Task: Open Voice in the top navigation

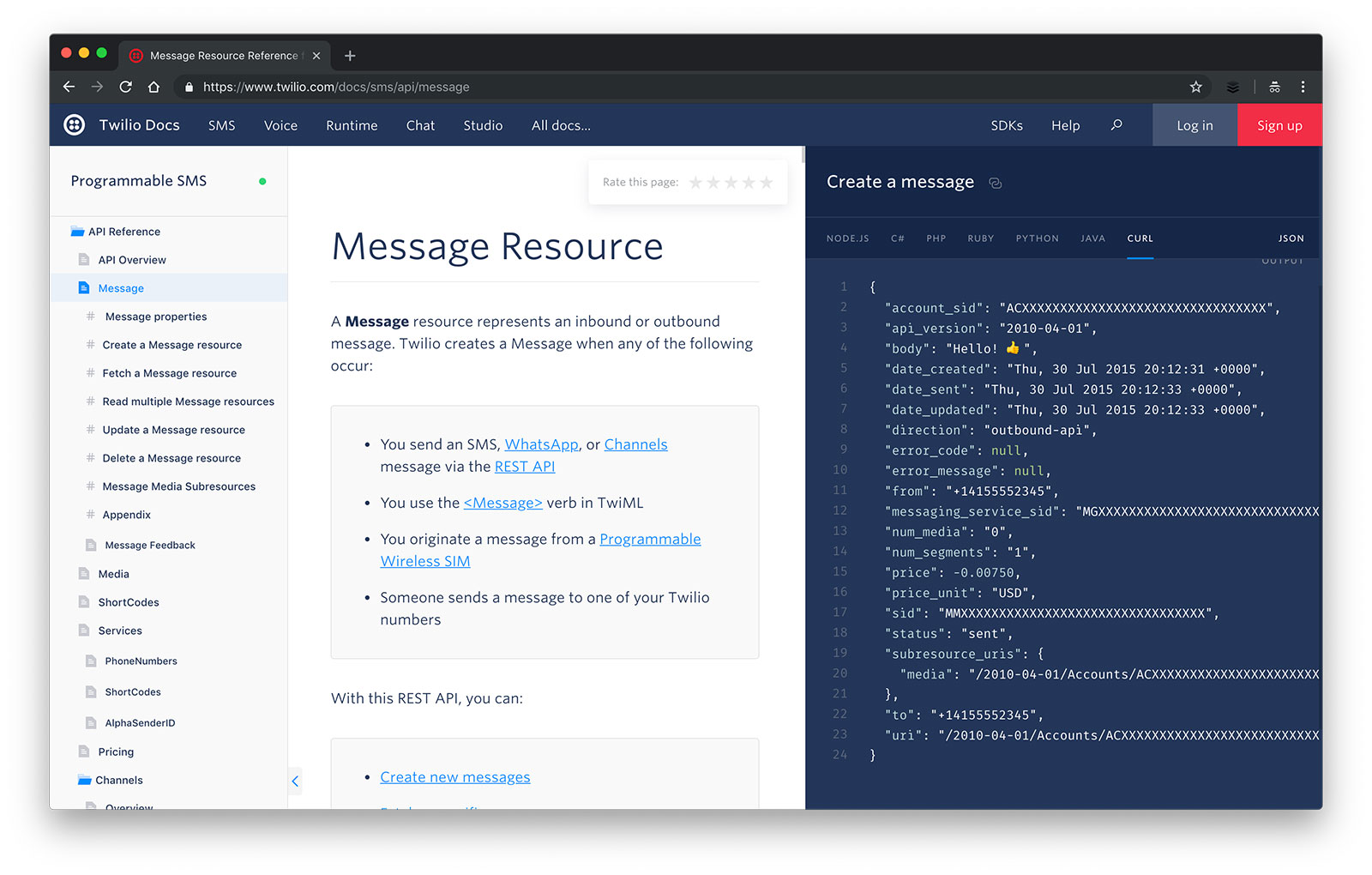Action: tap(280, 125)
